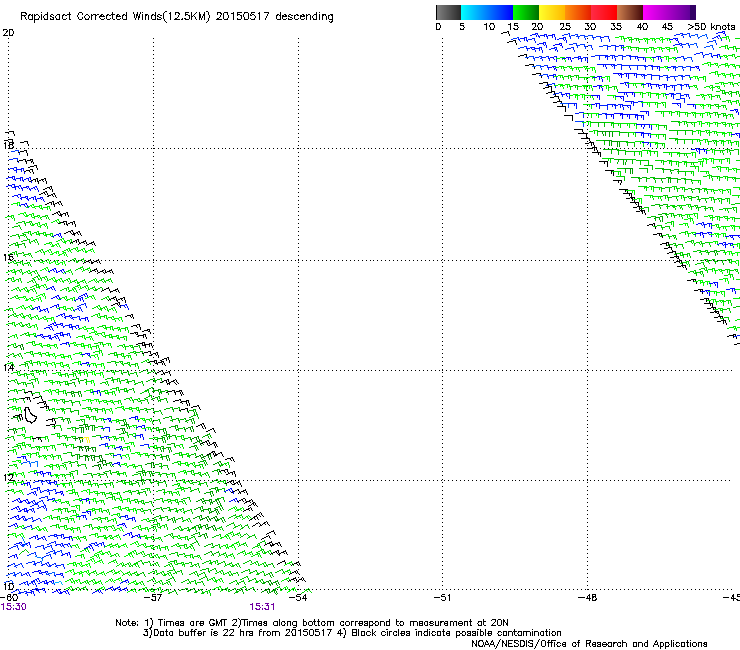Click the brown 35–40 knots color segment
The height and width of the screenshot is (650, 740).
[x=630, y=12]
